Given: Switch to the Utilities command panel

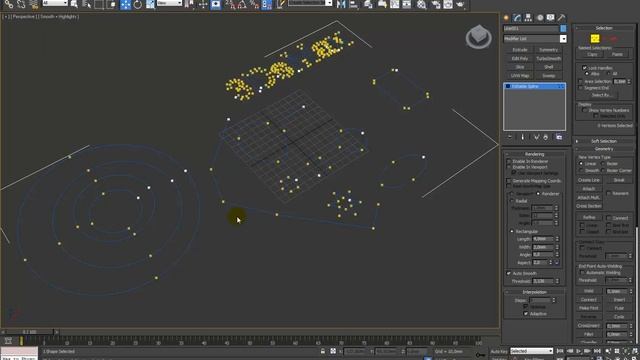Looking at the screenshot, I should pyautogui.click(x=562, y=18).
